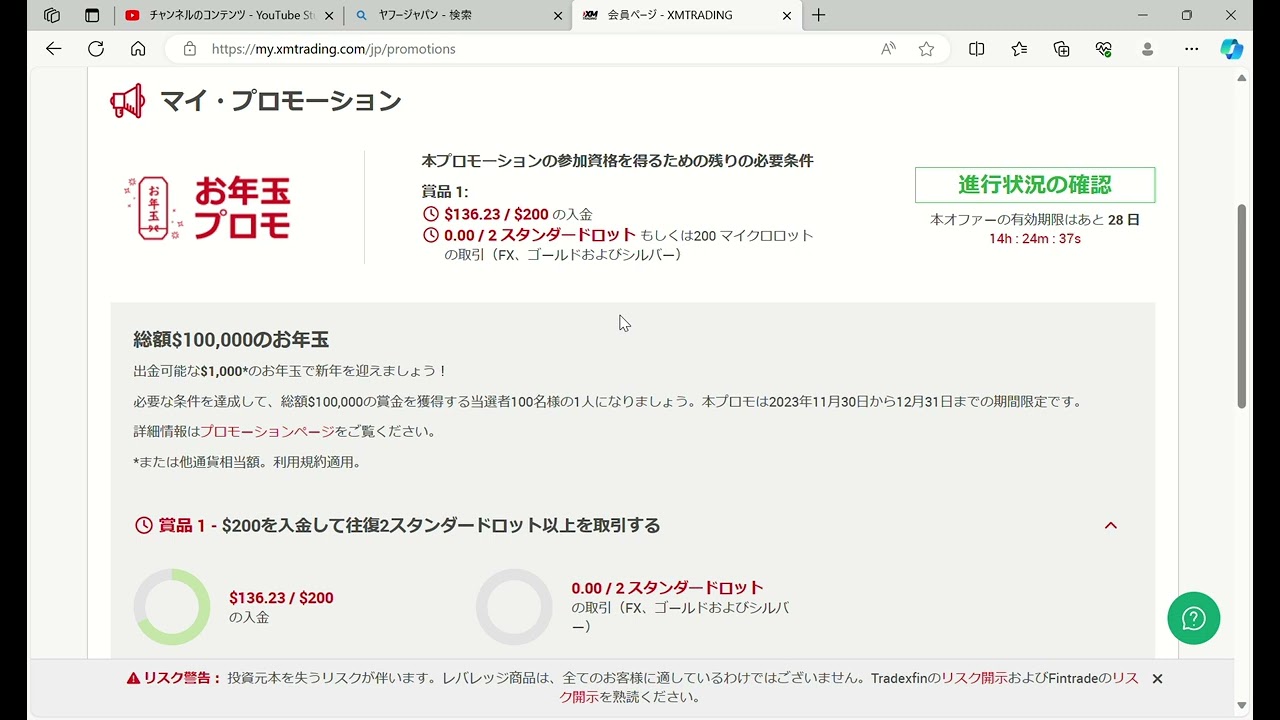Go to the browser home page
The width and height of the screenshot is (1280, 720).
138,49
